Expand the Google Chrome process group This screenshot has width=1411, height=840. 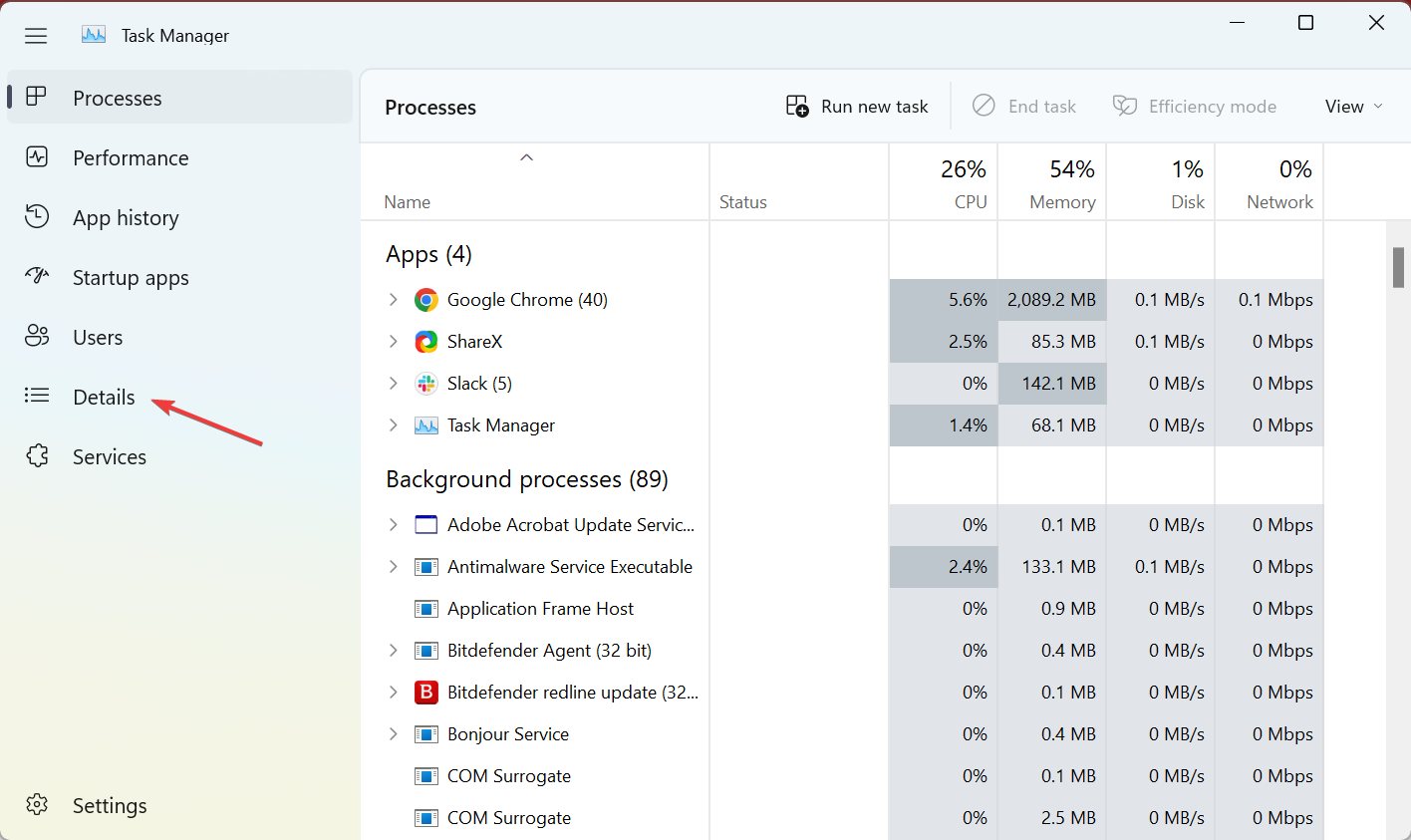click(x=393, y=300)
